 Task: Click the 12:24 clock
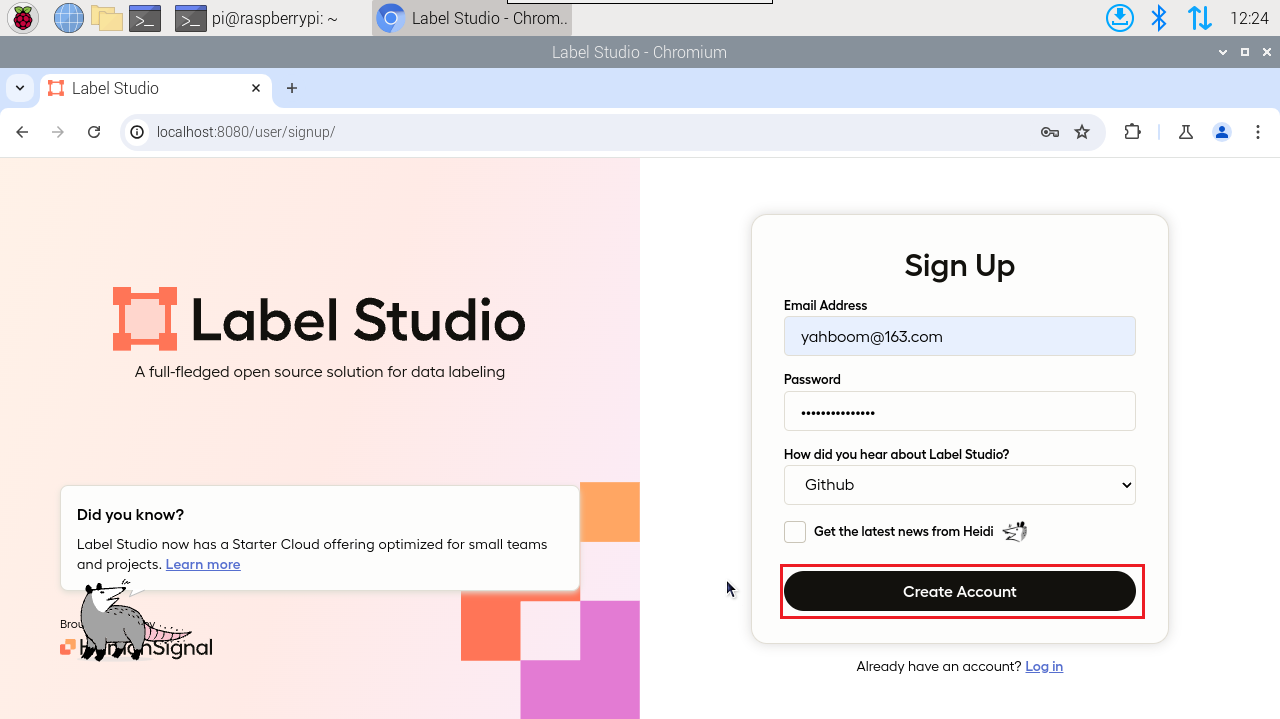[1249, 18]
